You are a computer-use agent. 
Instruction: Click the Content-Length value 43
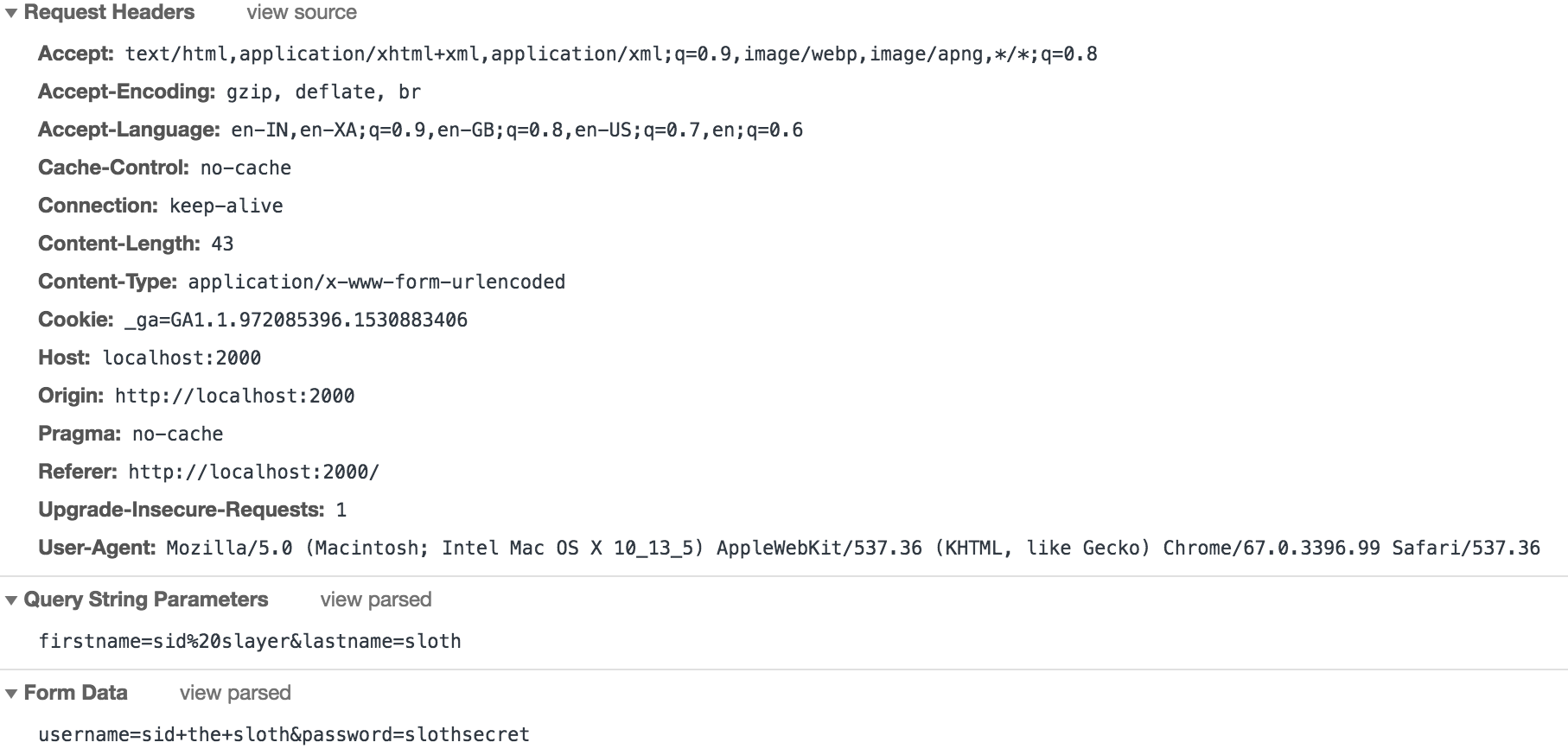pyautogui.click(x=223, y=244)
